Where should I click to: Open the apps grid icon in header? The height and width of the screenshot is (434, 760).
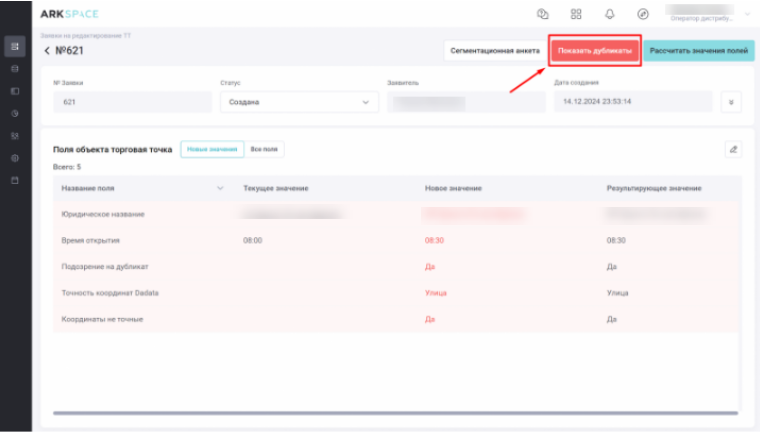tap(576, 14)
